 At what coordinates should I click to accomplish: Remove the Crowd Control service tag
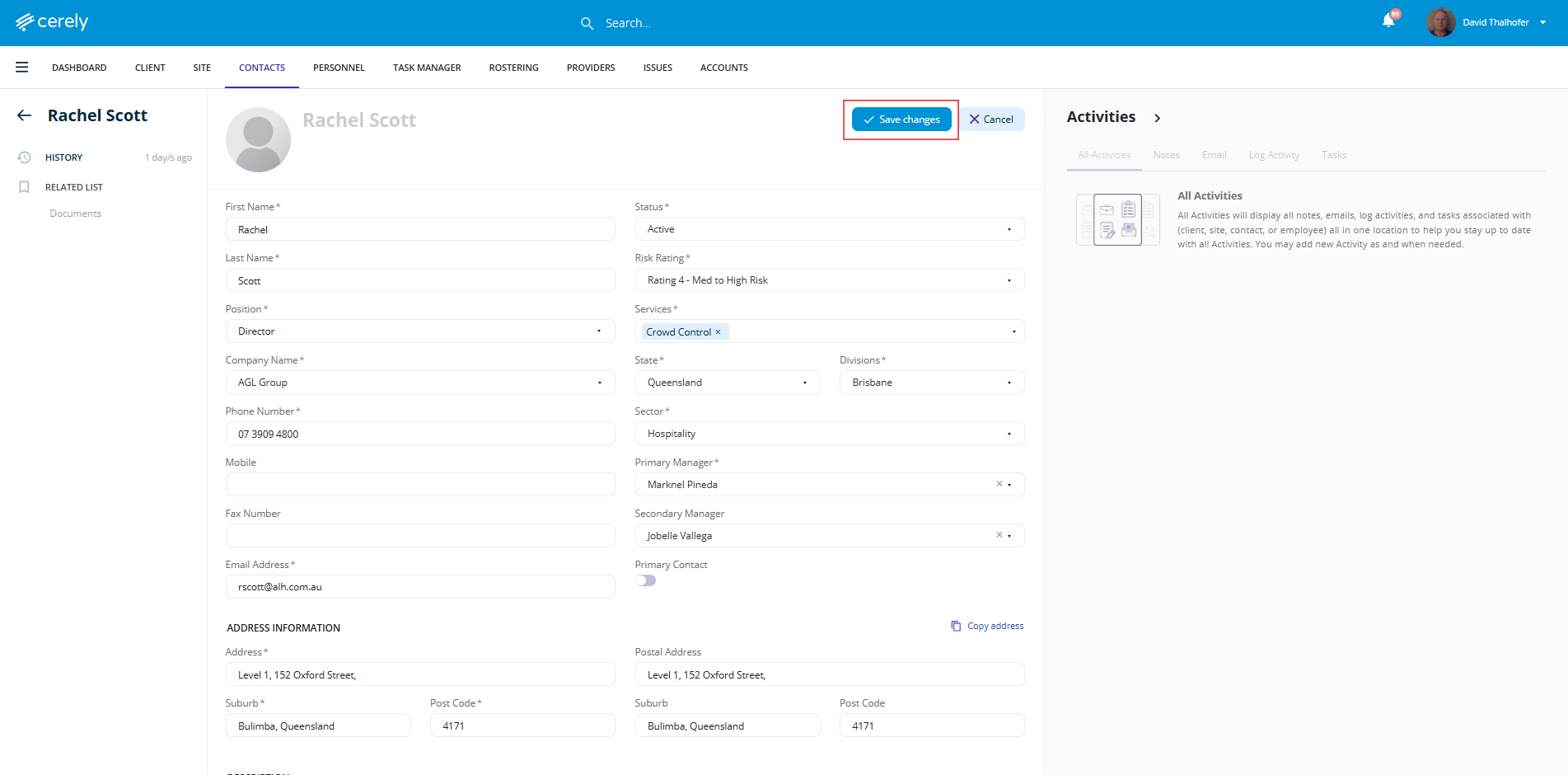point(718,332)
